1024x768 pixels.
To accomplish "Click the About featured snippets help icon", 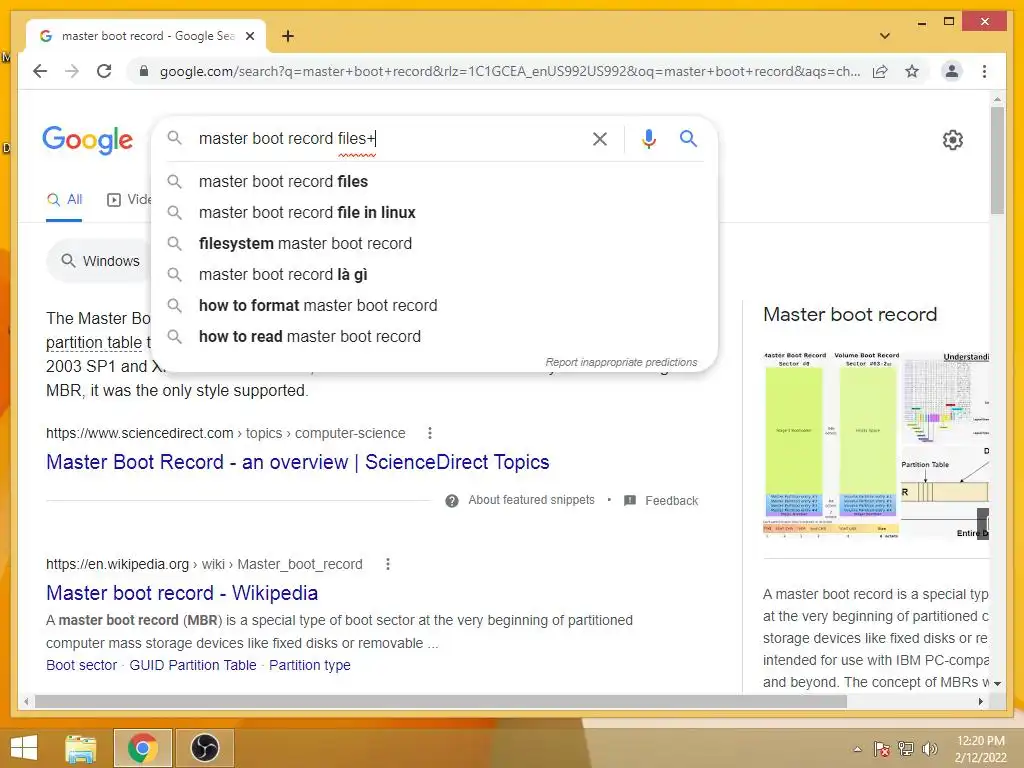I will coord(452,501).
